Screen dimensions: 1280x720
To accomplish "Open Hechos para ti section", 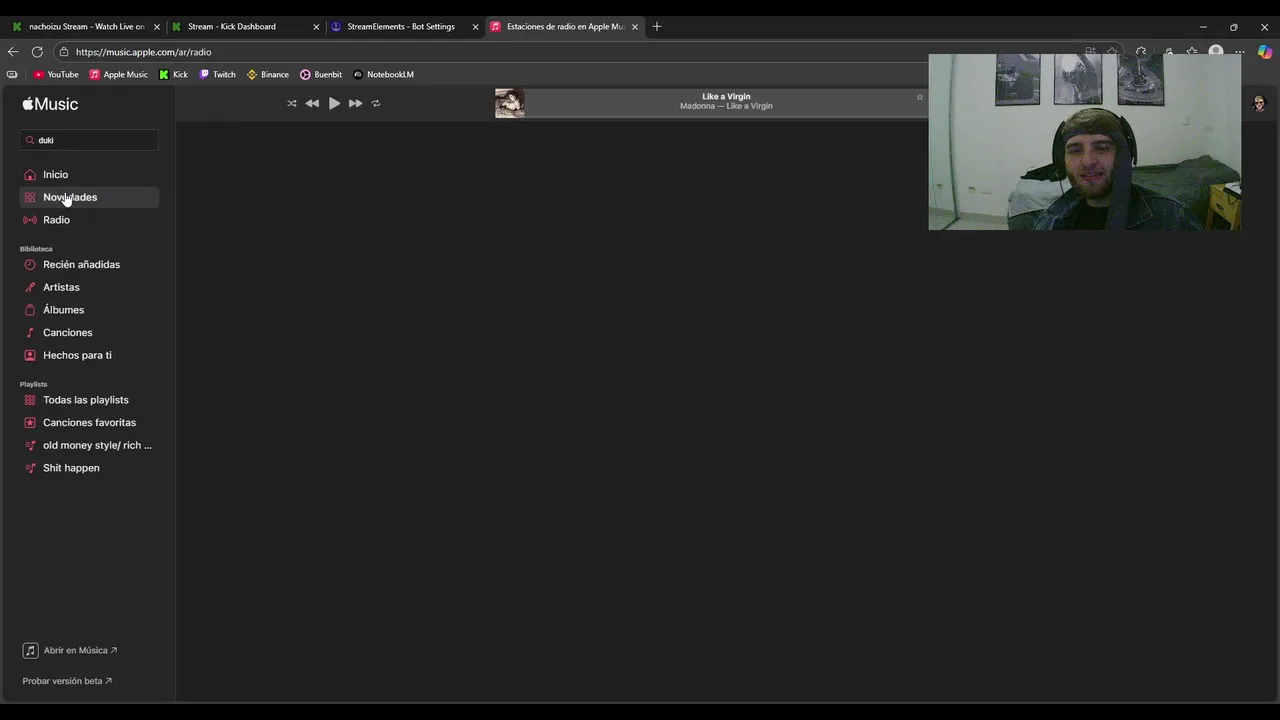I will pos(89,355).
